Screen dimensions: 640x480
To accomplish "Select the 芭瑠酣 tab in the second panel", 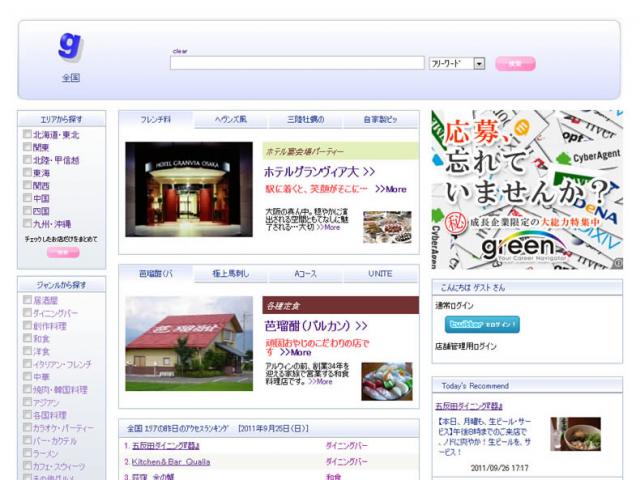I will click(x=156, y=274).
